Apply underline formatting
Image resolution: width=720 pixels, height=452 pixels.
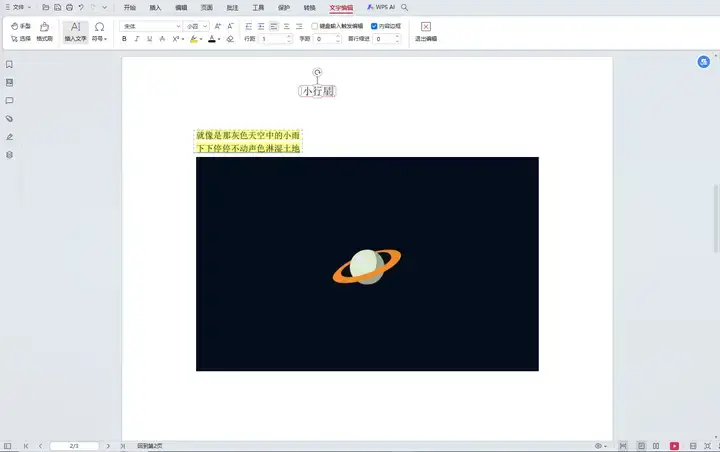point(149,39)
